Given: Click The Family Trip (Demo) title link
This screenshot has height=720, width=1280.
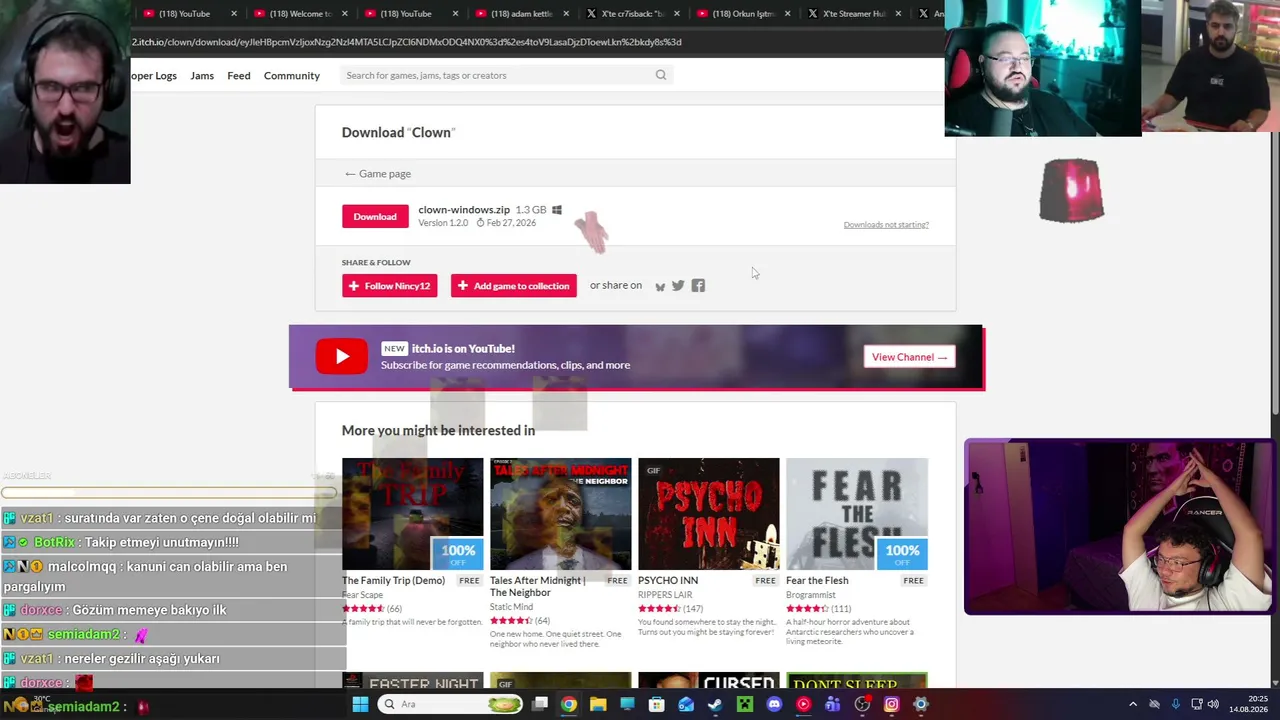Looking at the screenshot, I should pyautogui.click(x=393, y=581).
